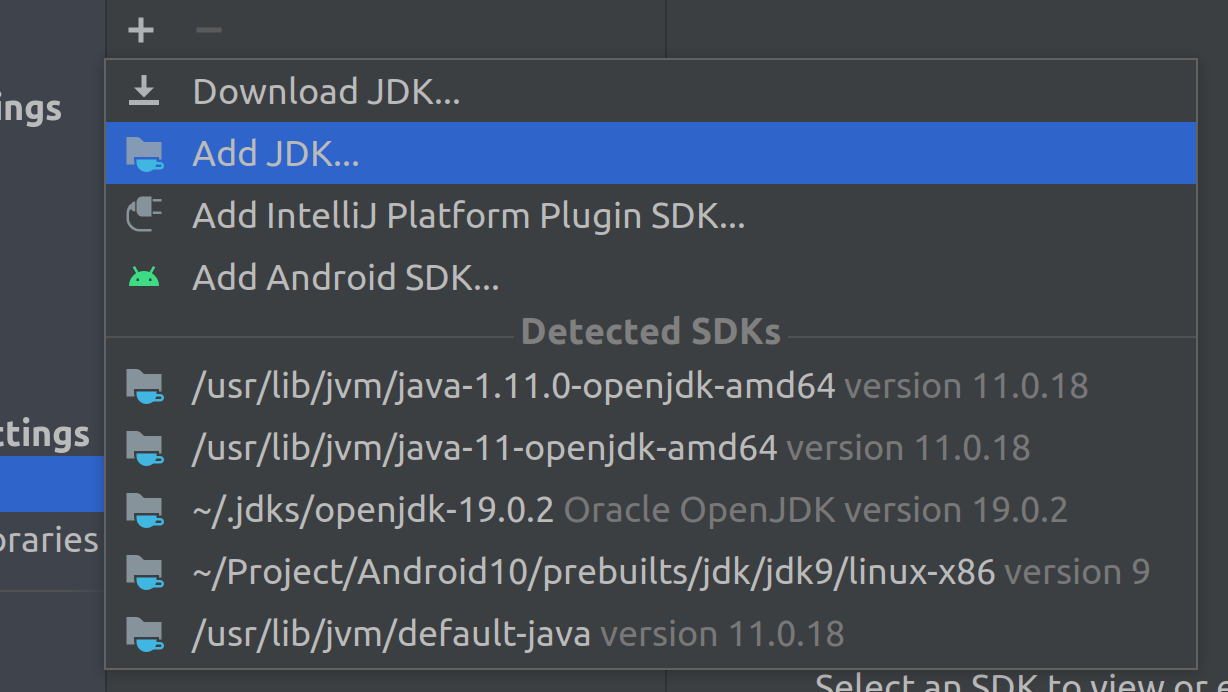This screenshot has height=692, width=1228.
Task: Click the minus remove SDK button
Action: coord(209,30)
